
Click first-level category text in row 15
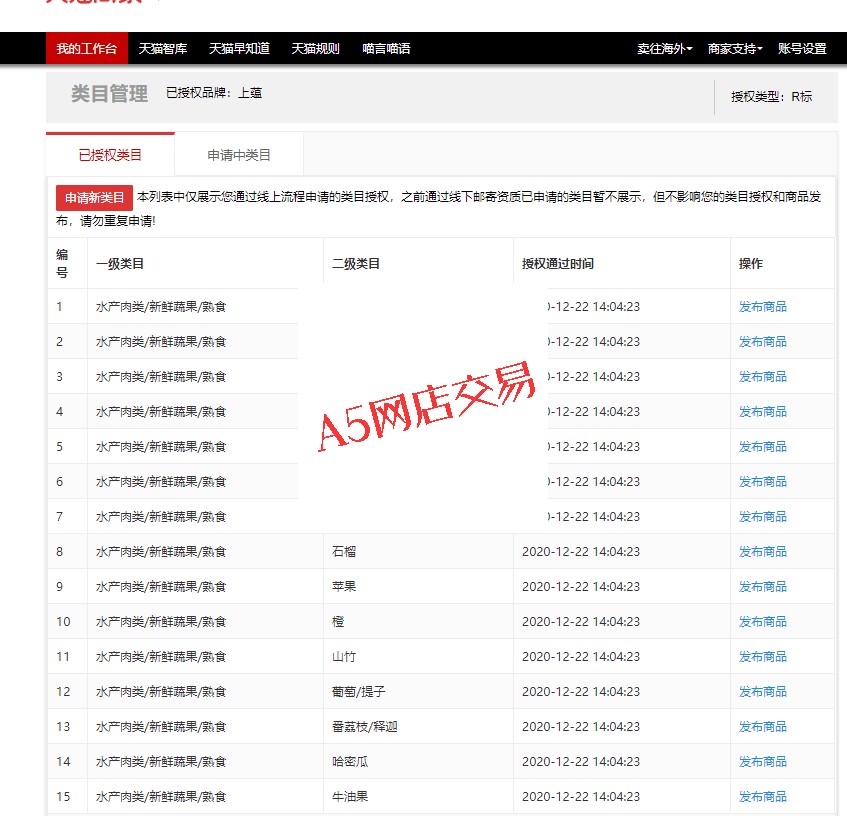tap(161, 797)
